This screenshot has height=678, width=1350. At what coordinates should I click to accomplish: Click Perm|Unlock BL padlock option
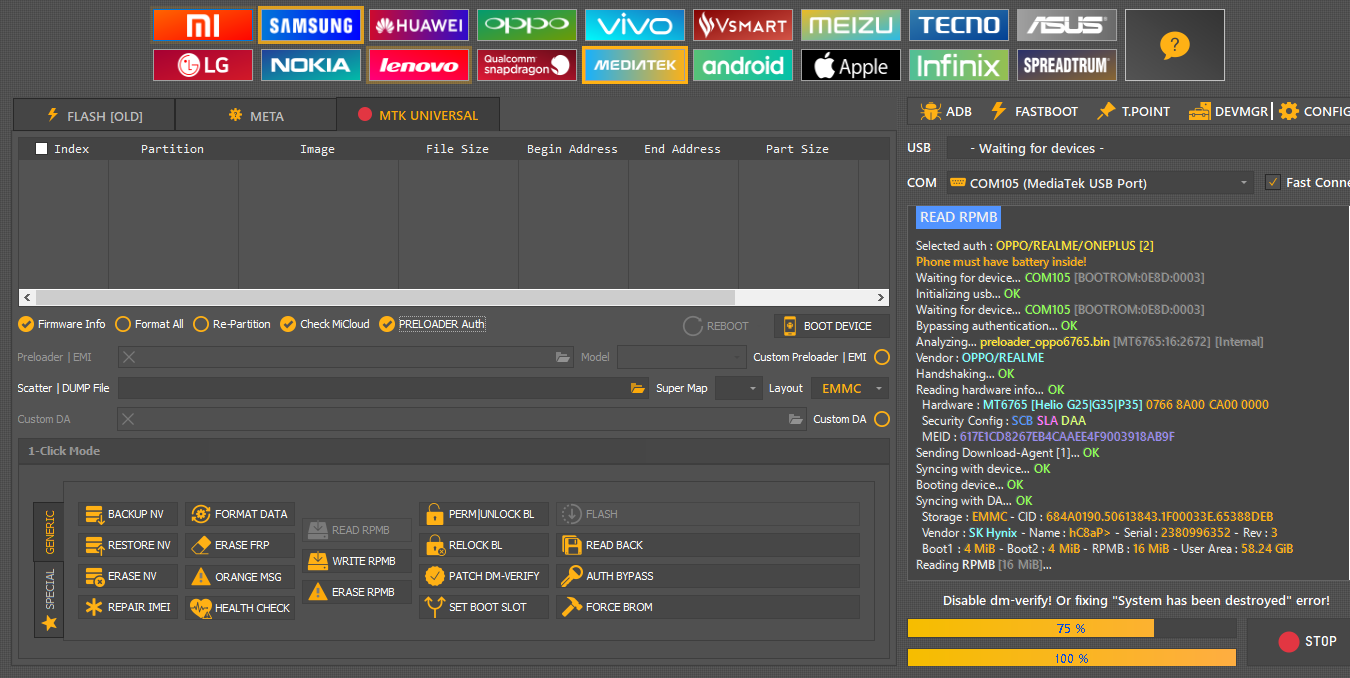[x=480, y=514]
